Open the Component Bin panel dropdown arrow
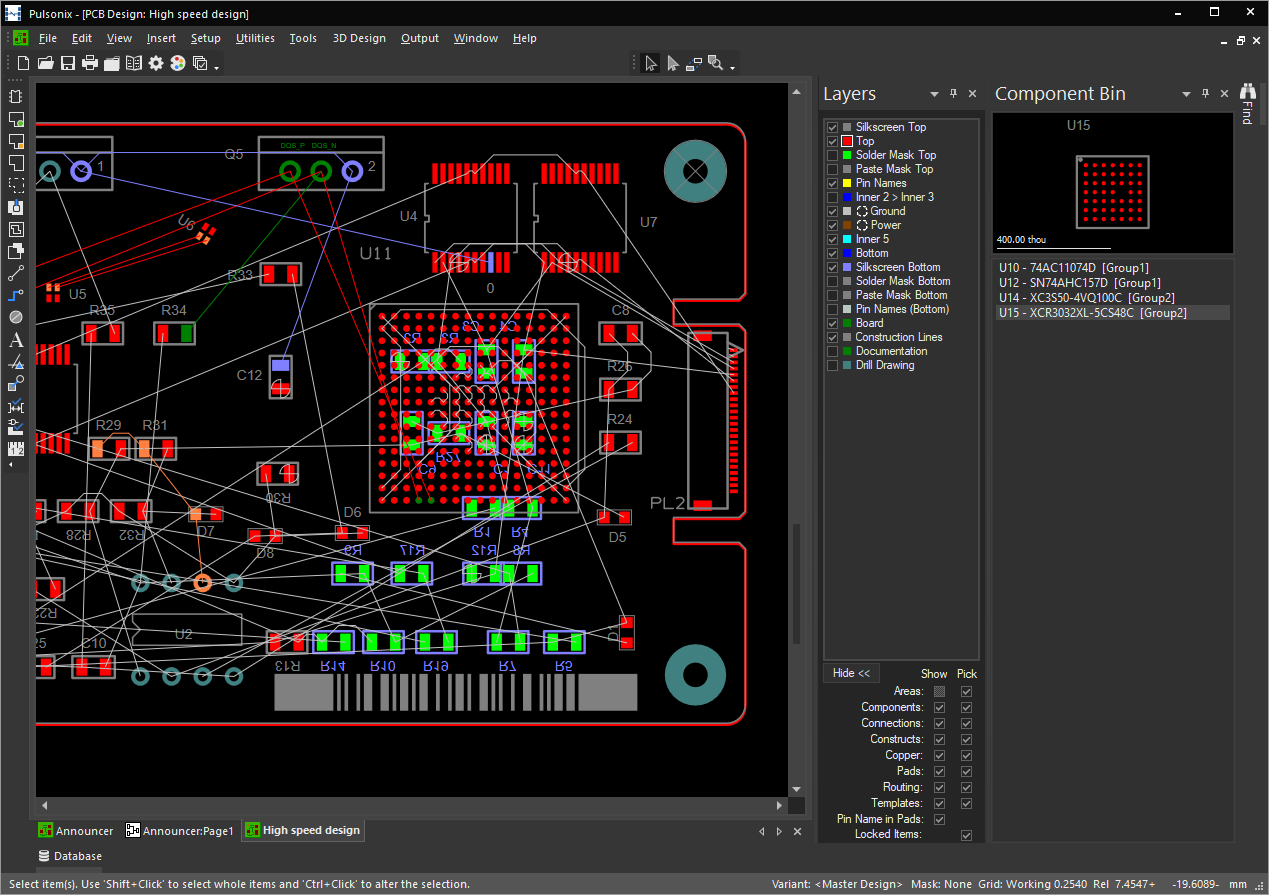 click(x=1186, y=94)
